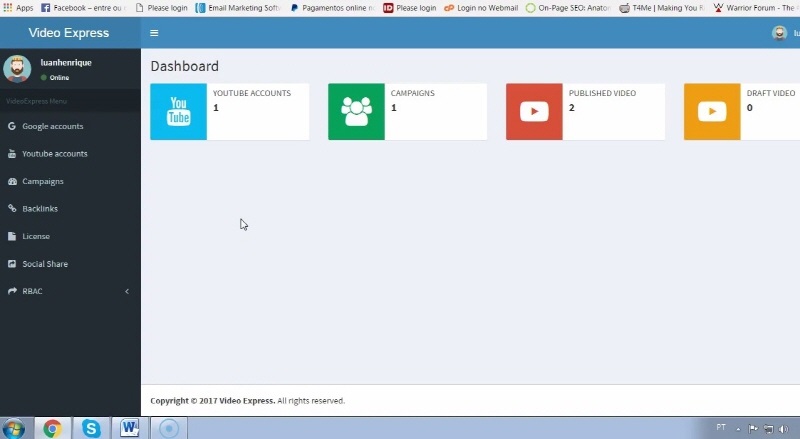Click the YouTube logo tile icon
Viewport: 800px width, 439px height.
tap(179, 111)
